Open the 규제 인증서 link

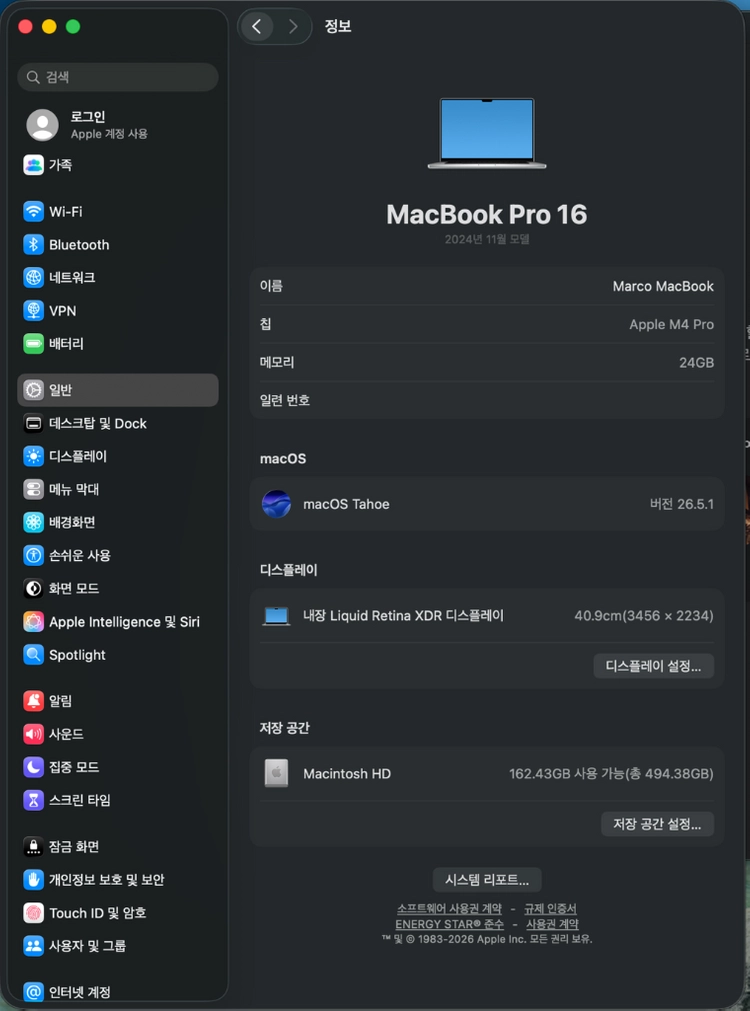550,908
